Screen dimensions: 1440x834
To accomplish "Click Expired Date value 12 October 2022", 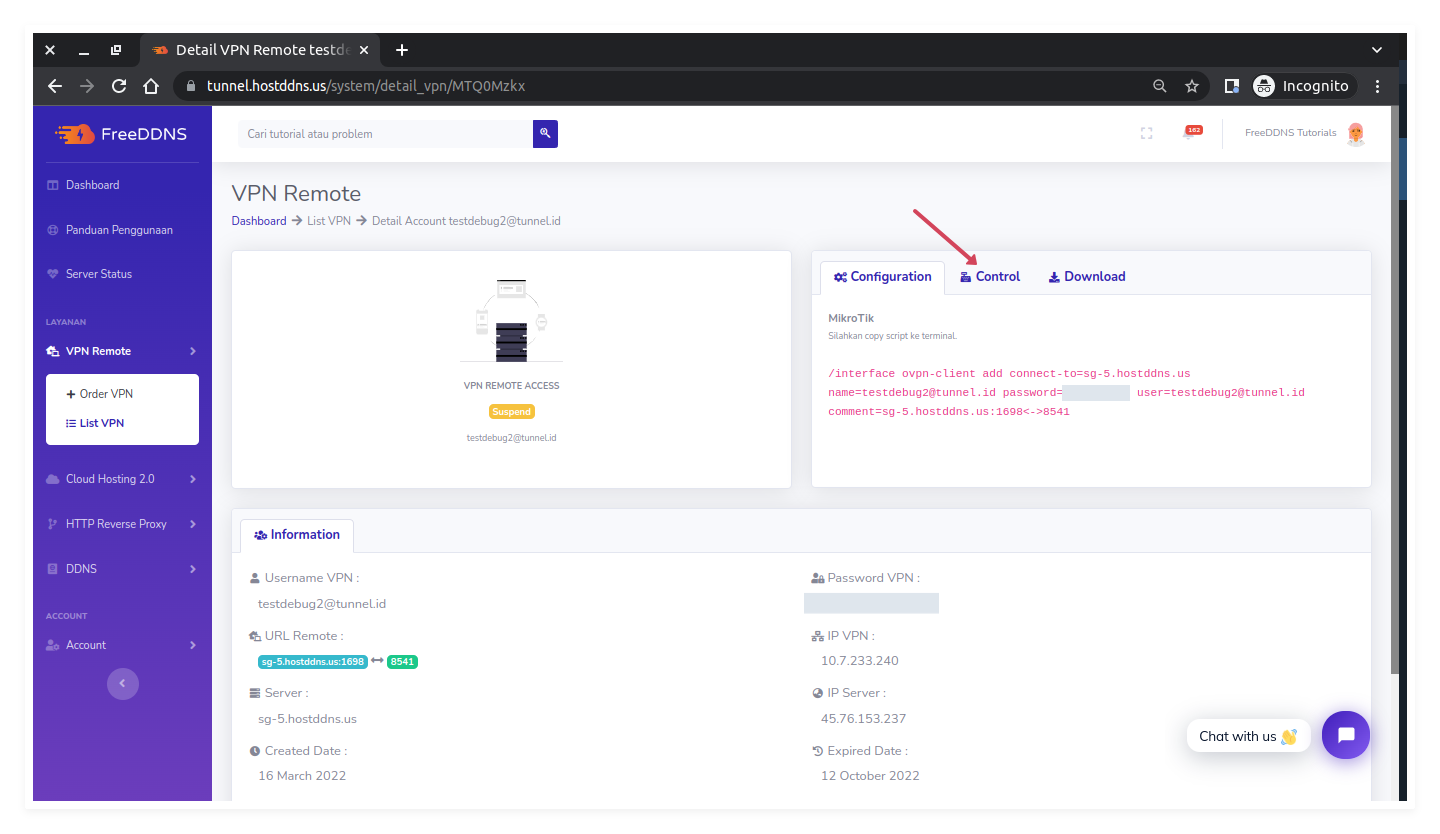I will coord(870,776).
